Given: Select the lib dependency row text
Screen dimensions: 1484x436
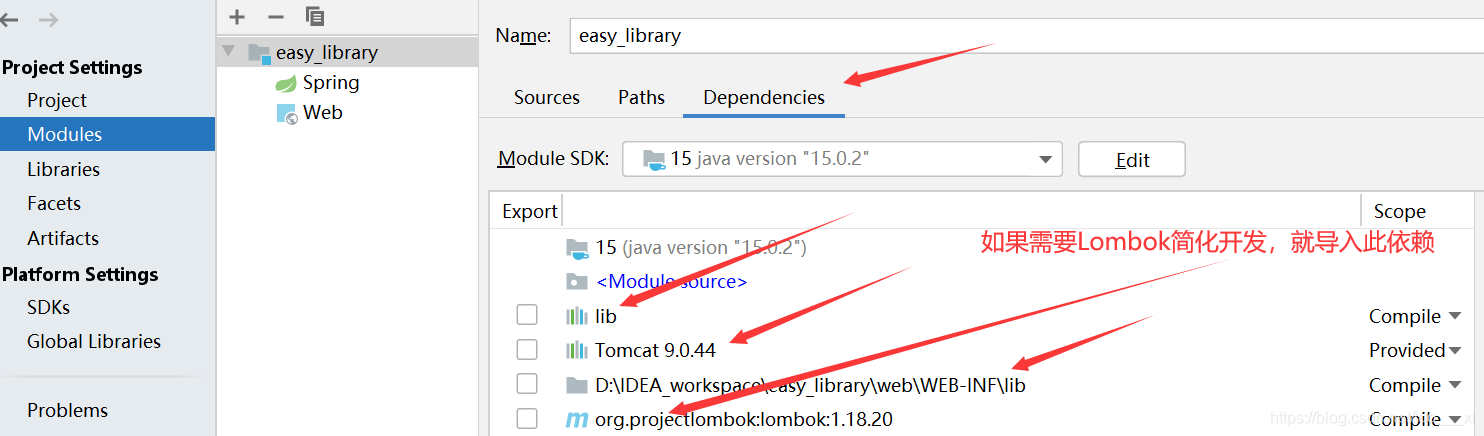Looking at the screenshot, I should coord(606,316).
